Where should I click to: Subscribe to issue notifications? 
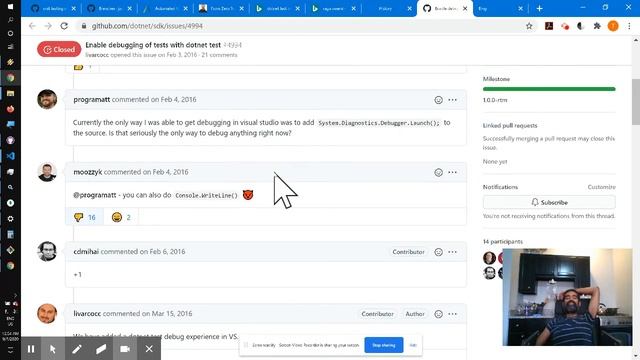[x=549, y=202]
